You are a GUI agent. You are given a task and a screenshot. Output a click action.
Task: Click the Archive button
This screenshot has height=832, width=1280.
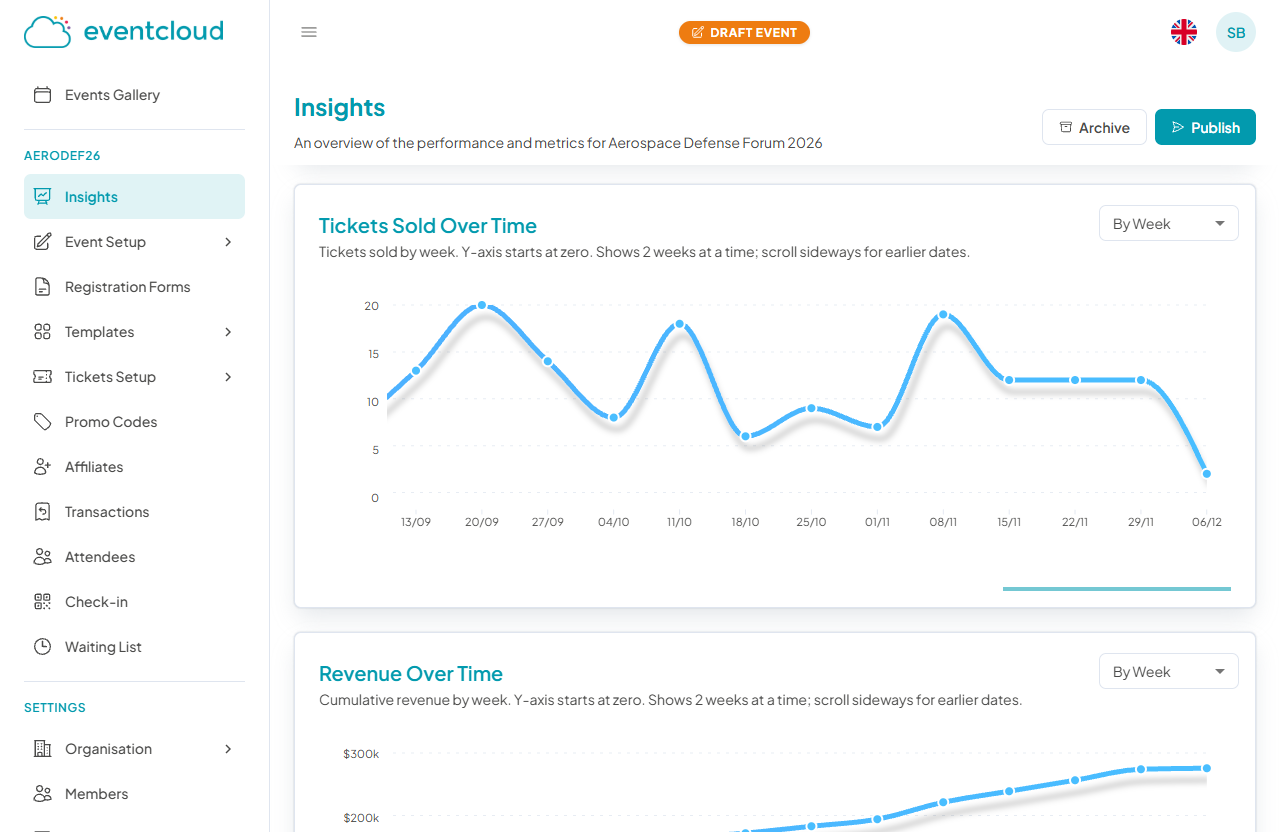coord(1094,127)
